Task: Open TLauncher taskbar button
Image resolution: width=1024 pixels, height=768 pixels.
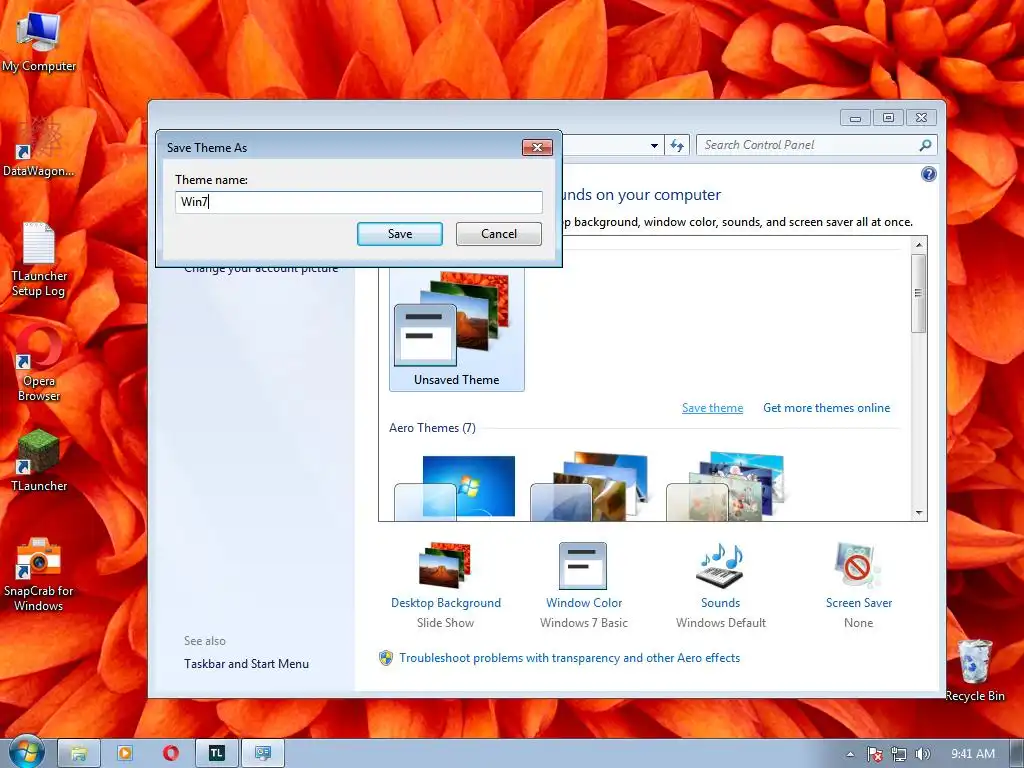Action: point(217,754)
